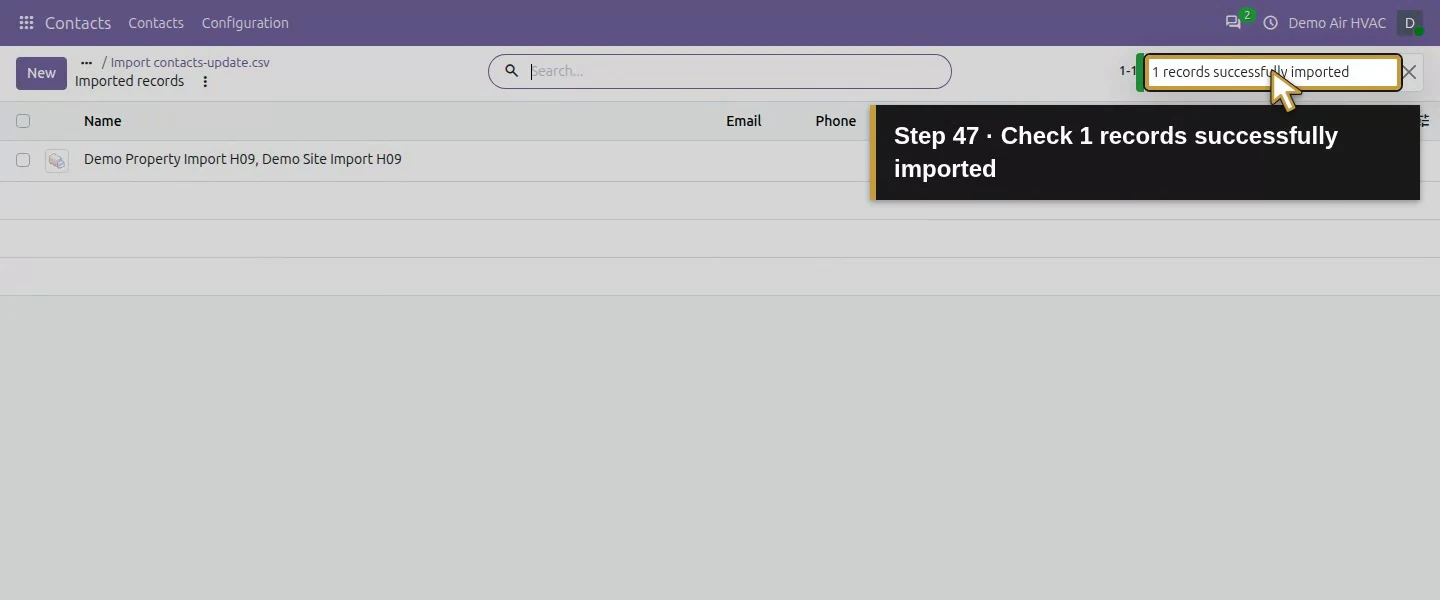Close the import success notification
The width and height of the screenshot is (1440, 600).
pos(1409,72)
